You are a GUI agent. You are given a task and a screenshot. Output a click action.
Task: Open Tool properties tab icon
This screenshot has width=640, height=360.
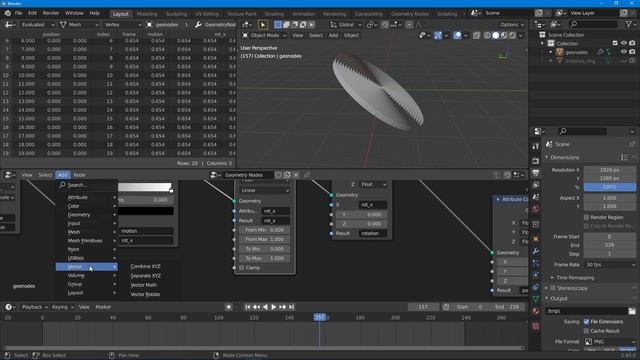[x=536, y=146]
